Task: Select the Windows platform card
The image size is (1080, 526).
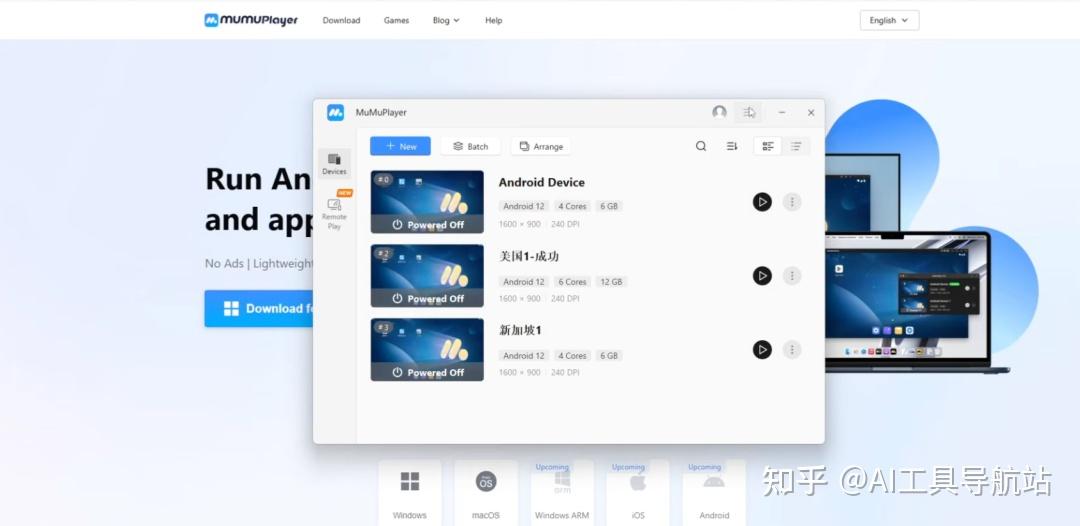Action: (410, 493)
